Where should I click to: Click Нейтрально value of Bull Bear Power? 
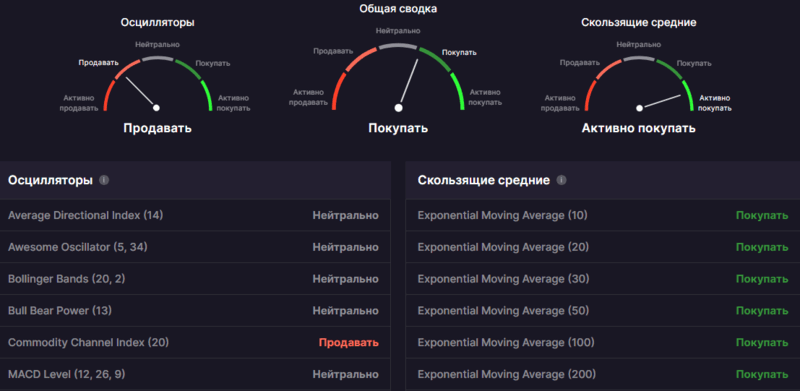click(x=345, y=310)
